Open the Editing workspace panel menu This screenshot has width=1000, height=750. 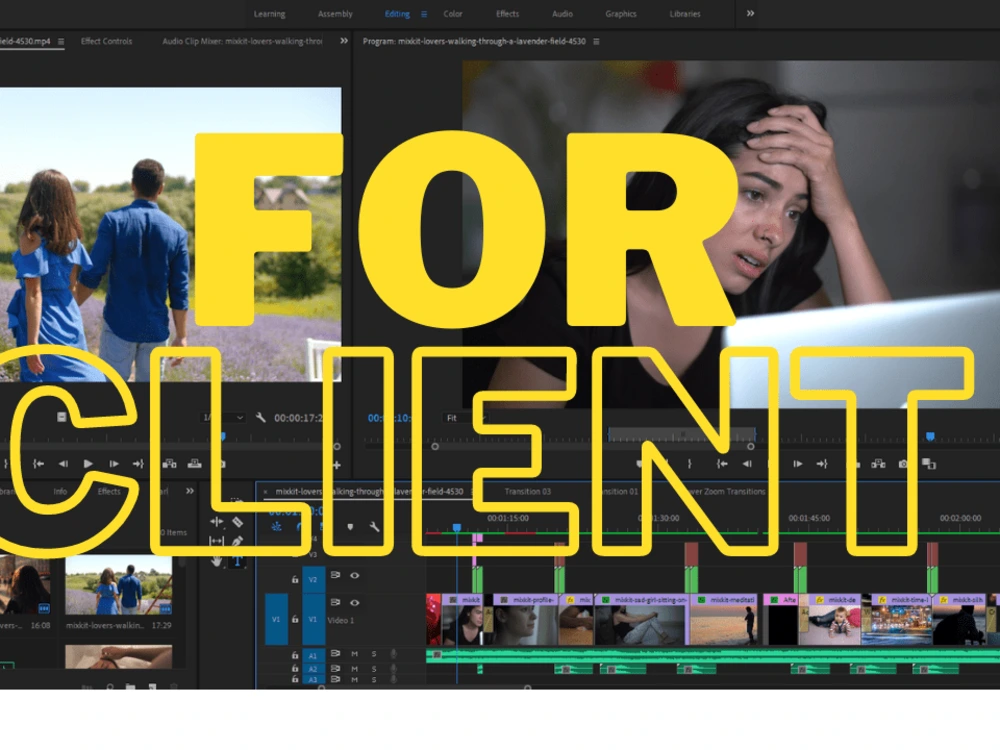[425, 14]
